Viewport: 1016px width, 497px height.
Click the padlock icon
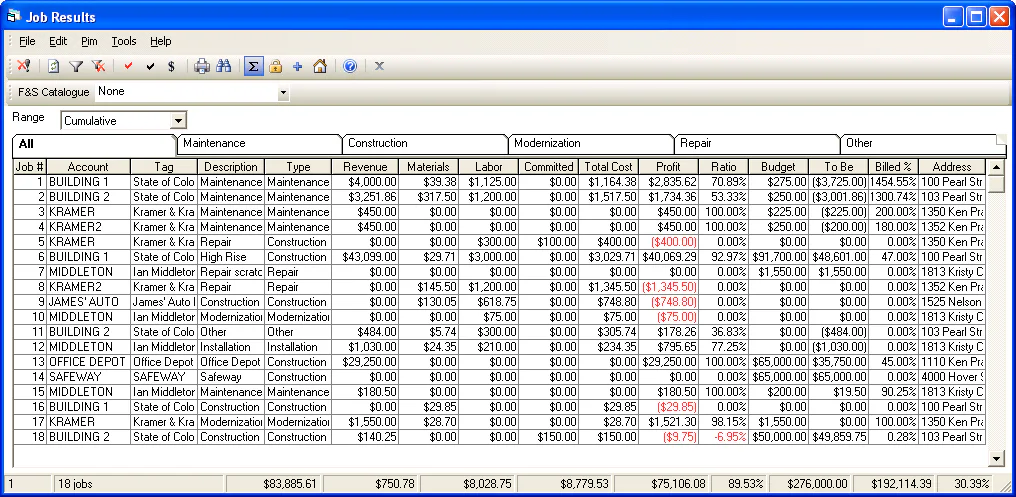pos(275,66)
